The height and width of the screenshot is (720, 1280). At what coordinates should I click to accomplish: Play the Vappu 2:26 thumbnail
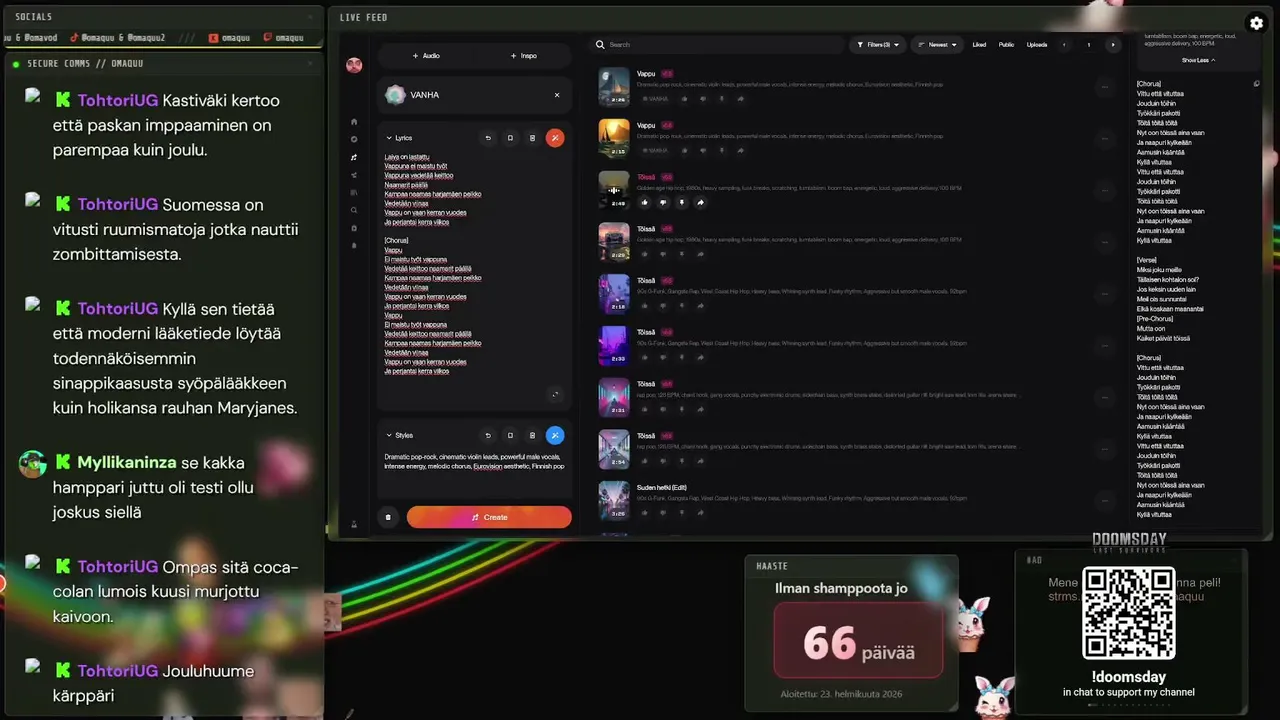[x=614, y=87]
